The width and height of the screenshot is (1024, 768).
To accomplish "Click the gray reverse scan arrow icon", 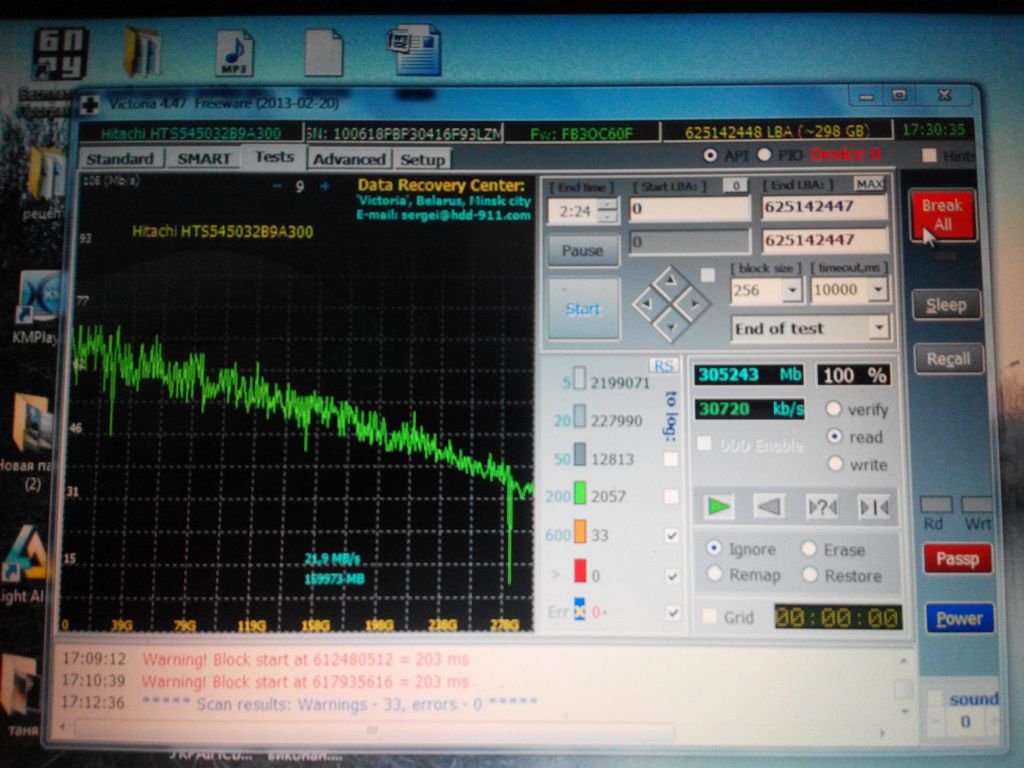I will pos(769,506).
